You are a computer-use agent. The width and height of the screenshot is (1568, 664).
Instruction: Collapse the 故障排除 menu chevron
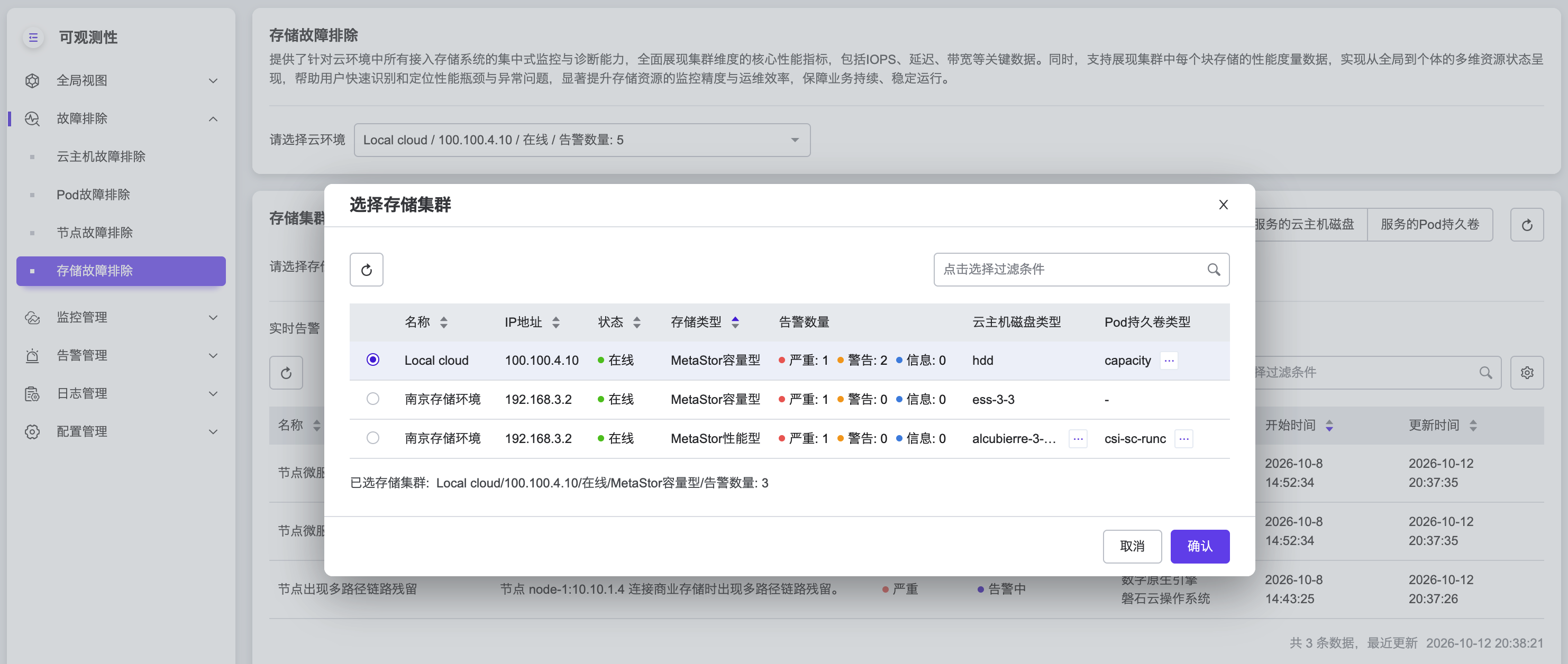pos(213,118)
